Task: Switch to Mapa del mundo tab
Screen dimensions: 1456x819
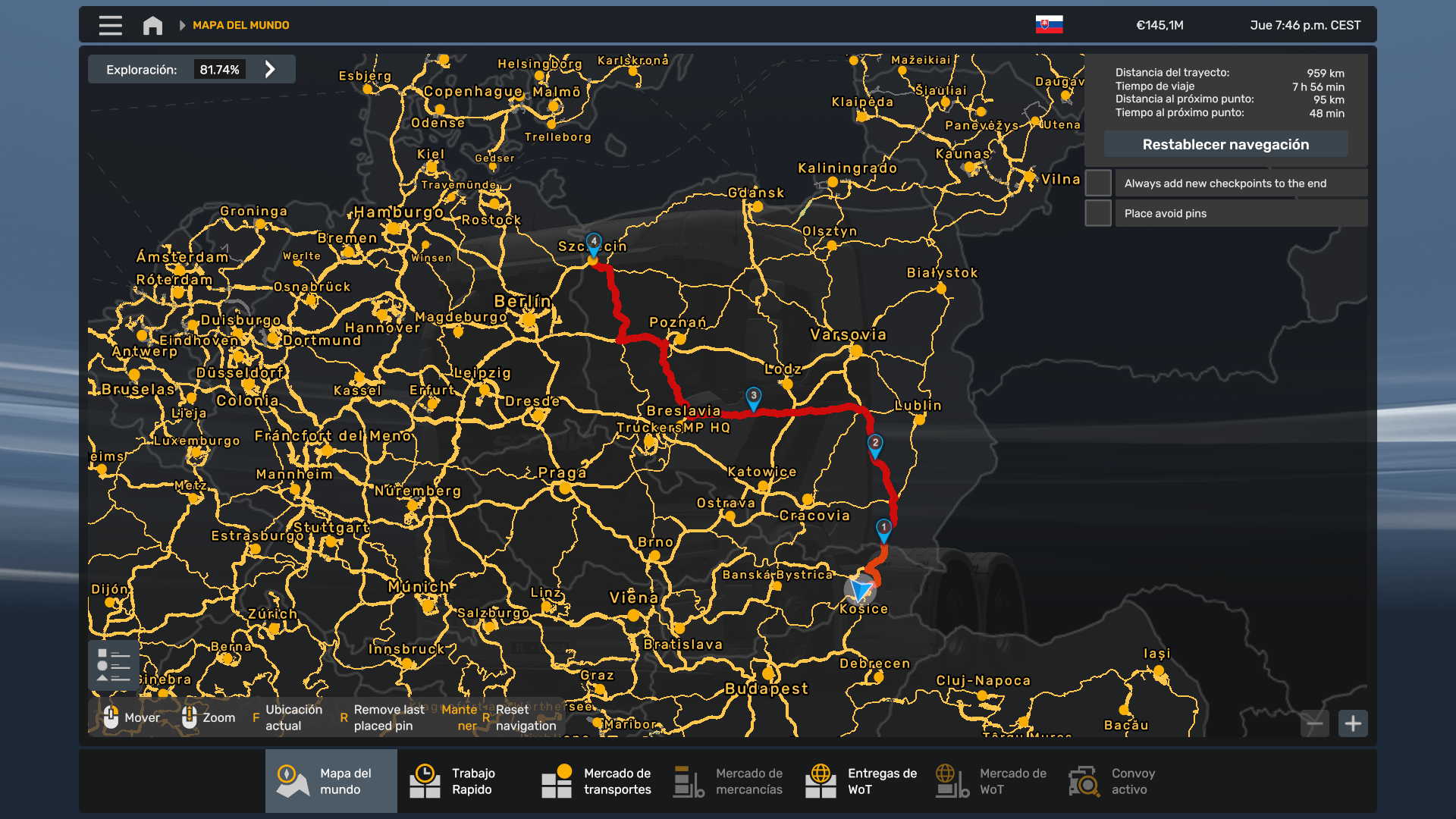Action: [331, 781]
